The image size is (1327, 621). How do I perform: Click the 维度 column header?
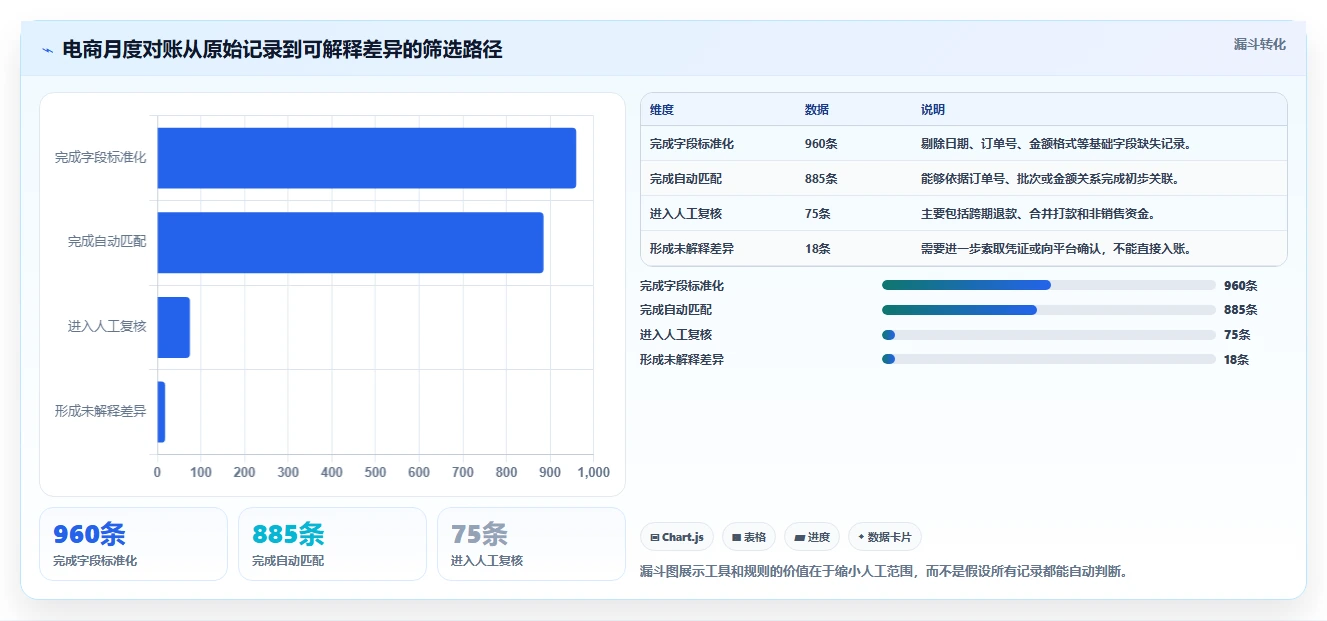tap(662, 110)
